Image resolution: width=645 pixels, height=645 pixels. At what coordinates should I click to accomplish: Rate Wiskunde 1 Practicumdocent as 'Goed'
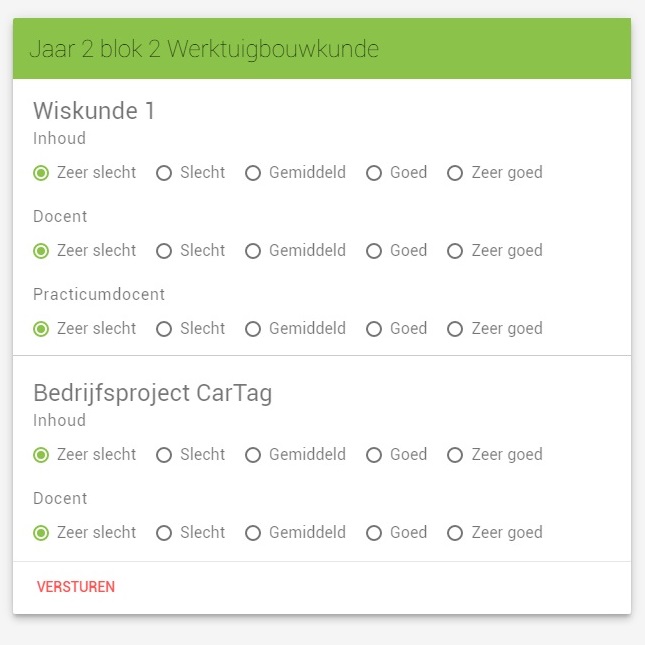tap(374, 329)
